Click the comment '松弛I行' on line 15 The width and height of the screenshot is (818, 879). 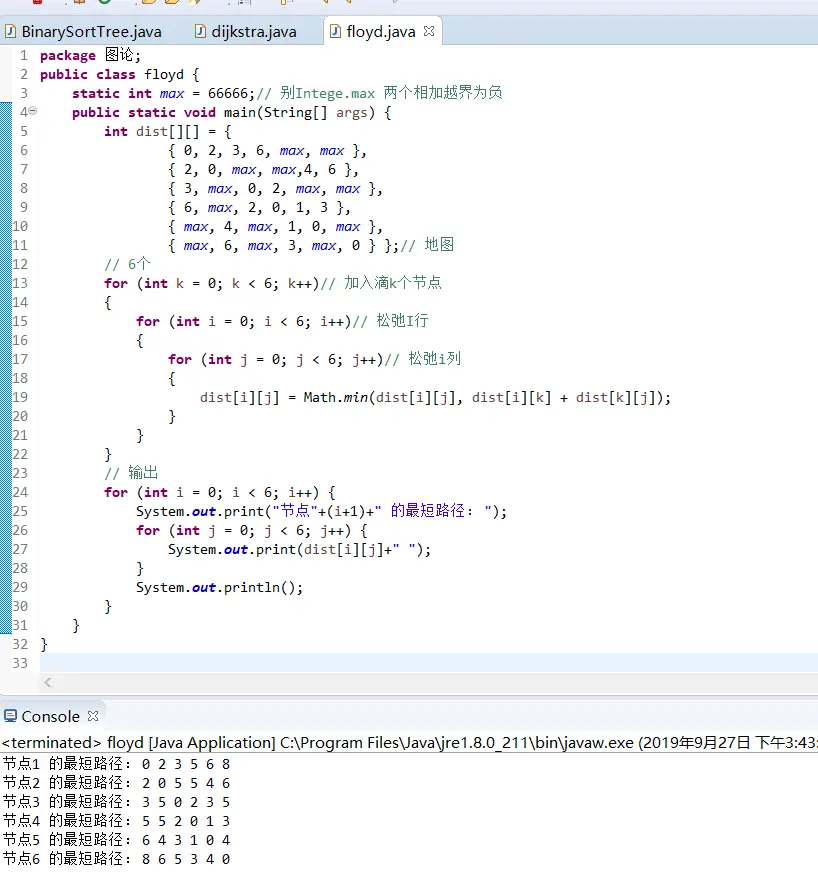[x=402, y=321]
